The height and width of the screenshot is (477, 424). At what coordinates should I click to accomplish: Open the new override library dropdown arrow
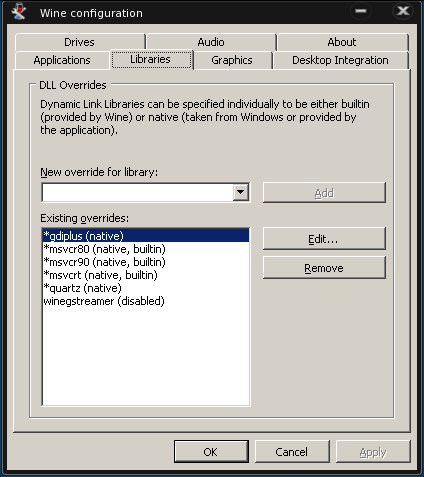[x=241, y=192]
